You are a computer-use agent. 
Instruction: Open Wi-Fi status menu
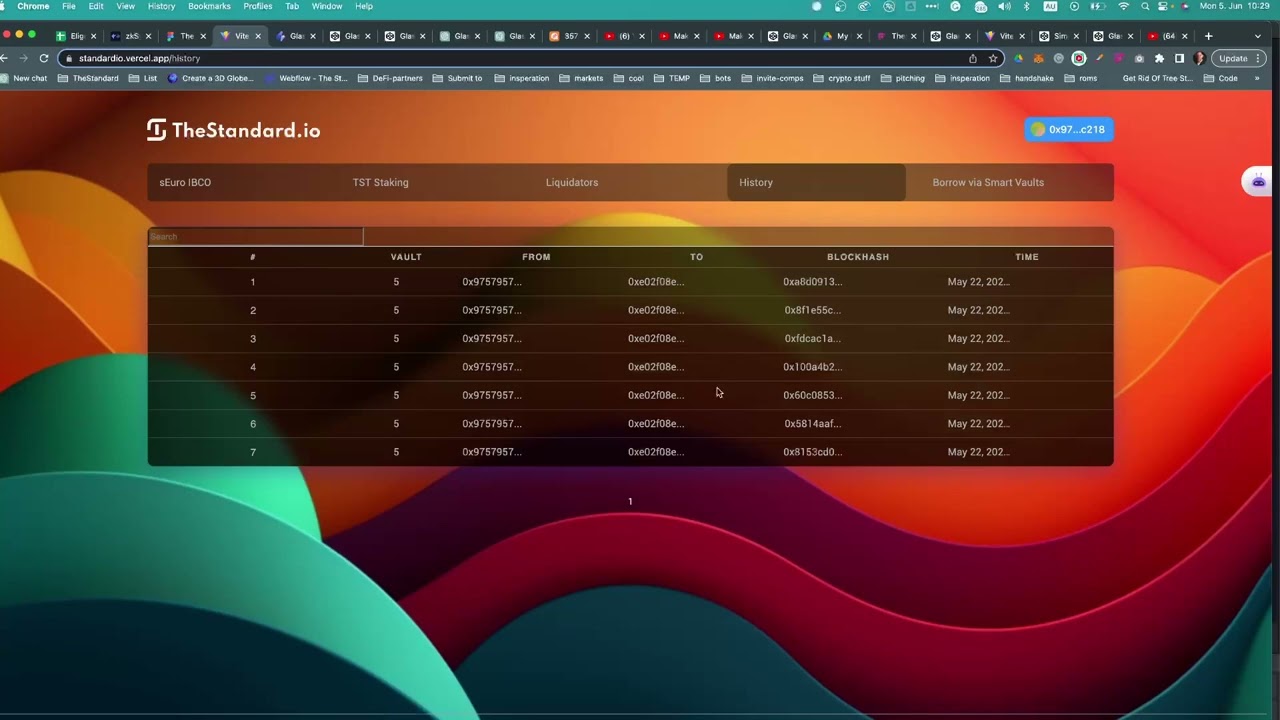click(1123, 6)
